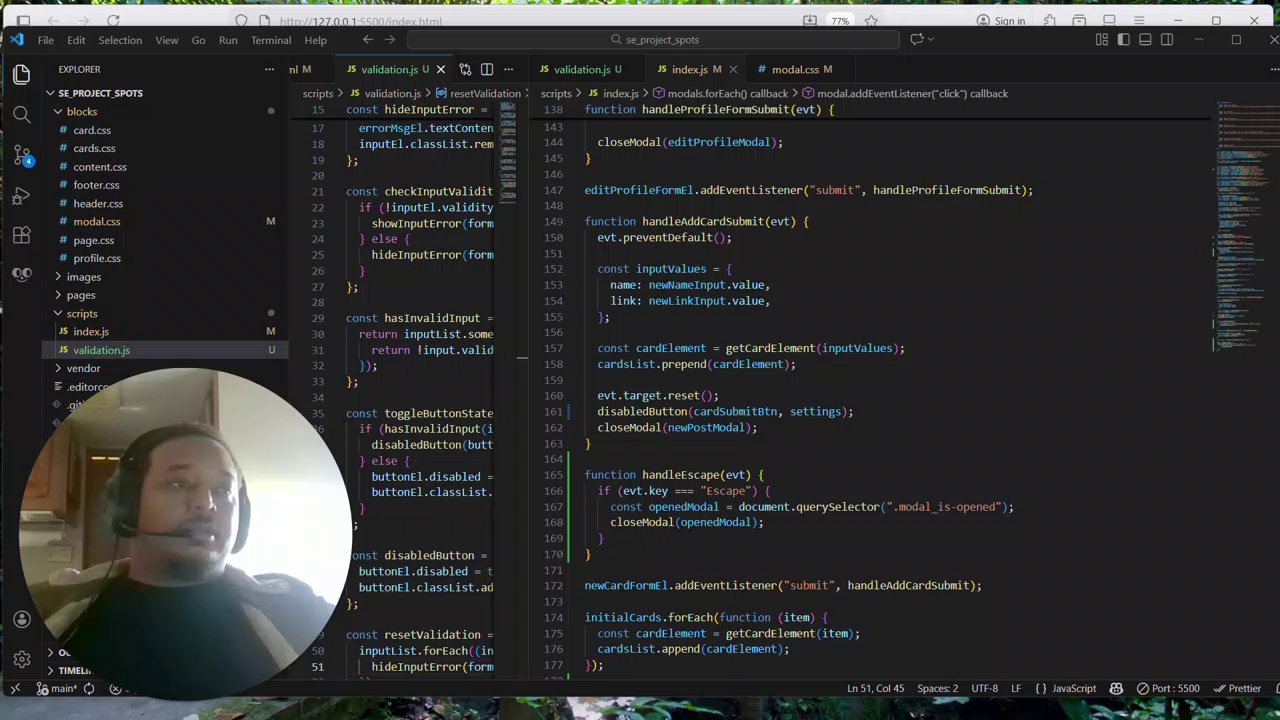Open the Search view in activity bar

[x=22, y=115]
